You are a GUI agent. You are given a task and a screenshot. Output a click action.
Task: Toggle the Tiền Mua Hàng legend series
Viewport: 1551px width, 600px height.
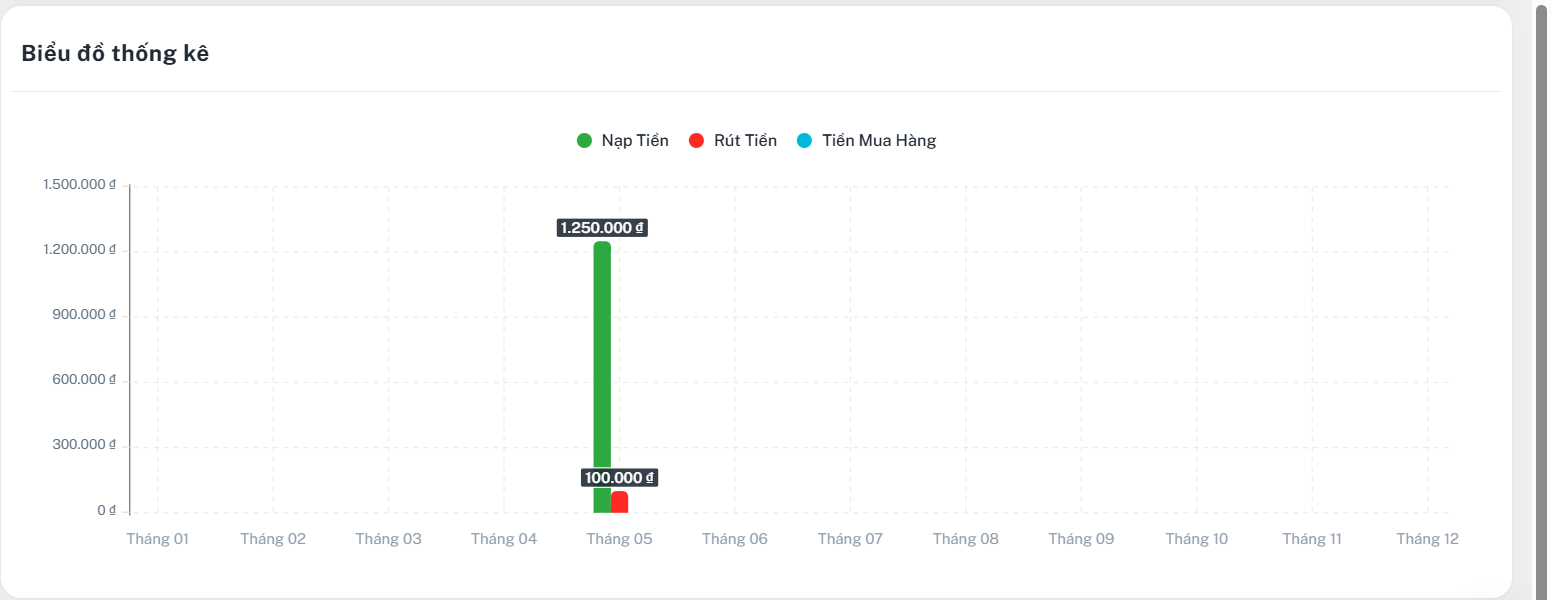click(866, 141)
